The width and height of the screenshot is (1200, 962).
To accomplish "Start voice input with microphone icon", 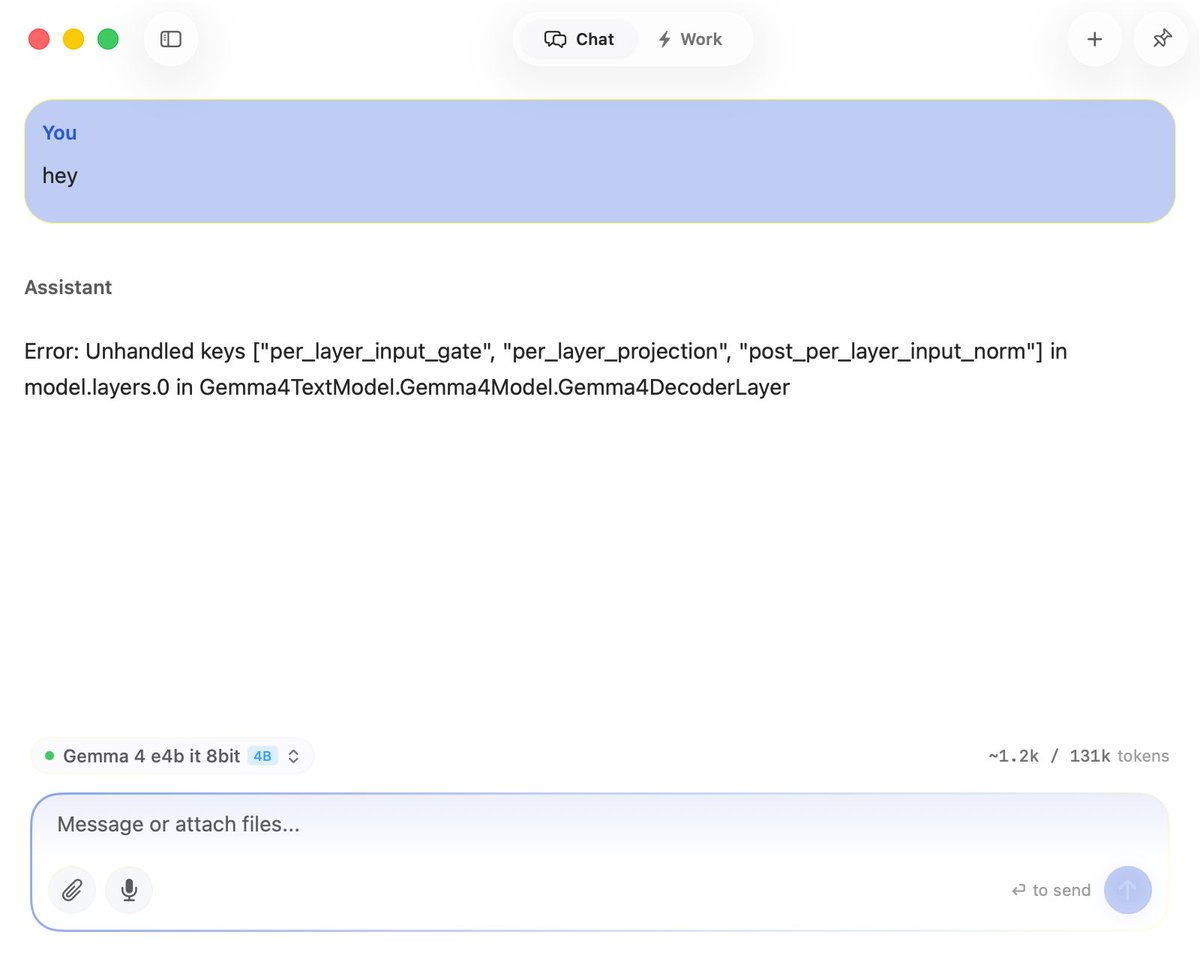I will click(129, 890).
